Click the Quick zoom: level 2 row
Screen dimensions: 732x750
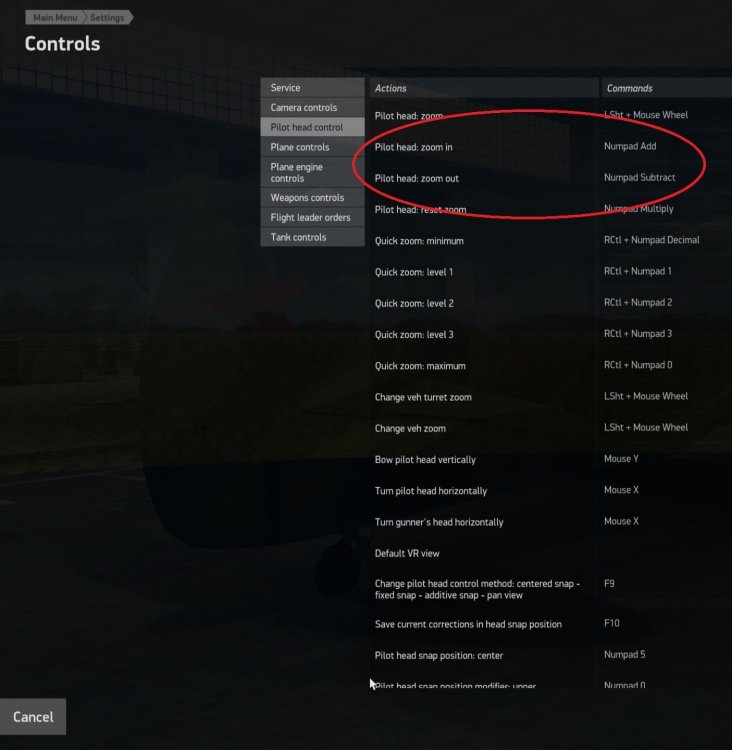550,303
